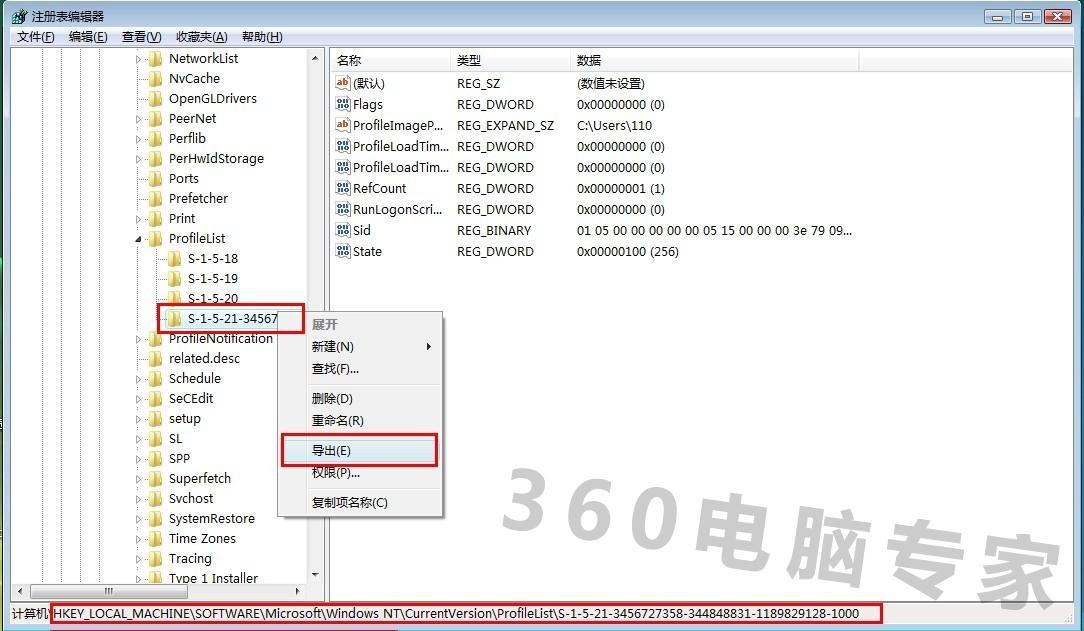Image resolution: width=1084 pixels, height=631 pixels.
Task: Click the folder icon of Schedule key
Action: (157, 378)
